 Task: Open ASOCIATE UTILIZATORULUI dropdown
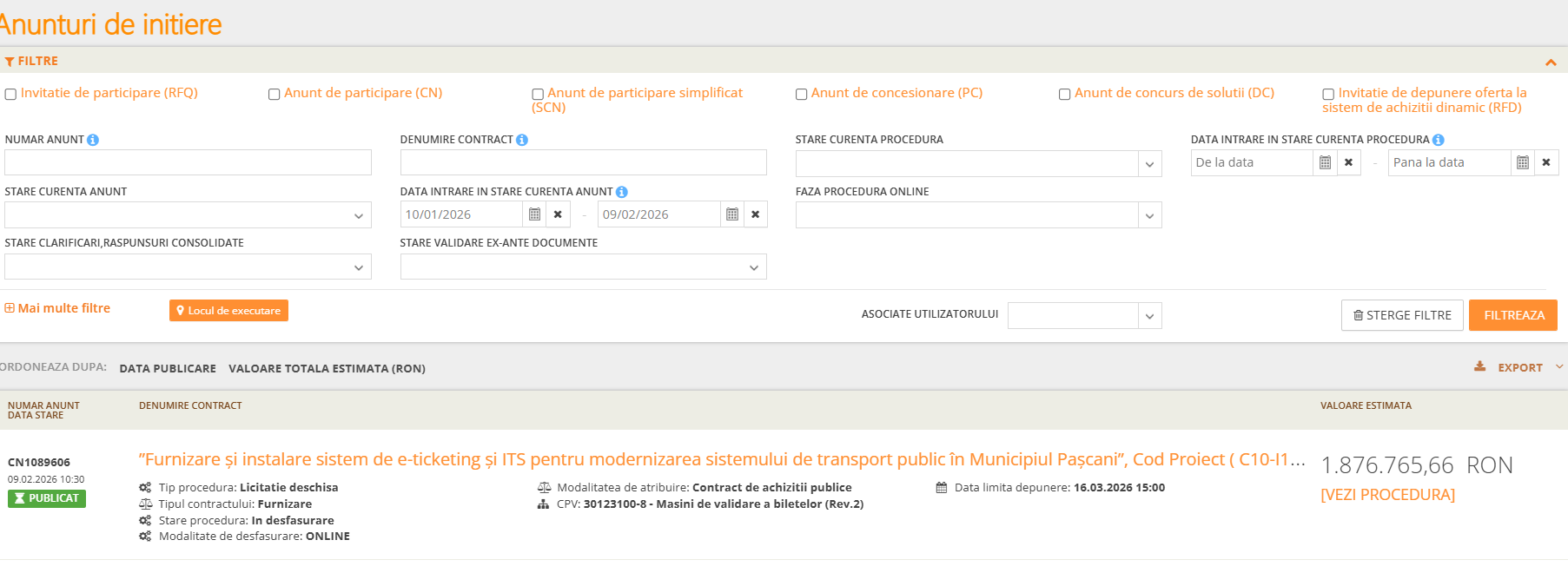pos(1149,316)
